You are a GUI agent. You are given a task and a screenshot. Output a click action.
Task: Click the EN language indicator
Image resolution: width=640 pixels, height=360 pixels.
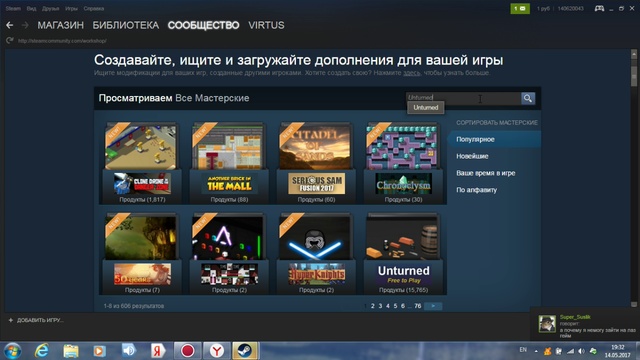523,350
